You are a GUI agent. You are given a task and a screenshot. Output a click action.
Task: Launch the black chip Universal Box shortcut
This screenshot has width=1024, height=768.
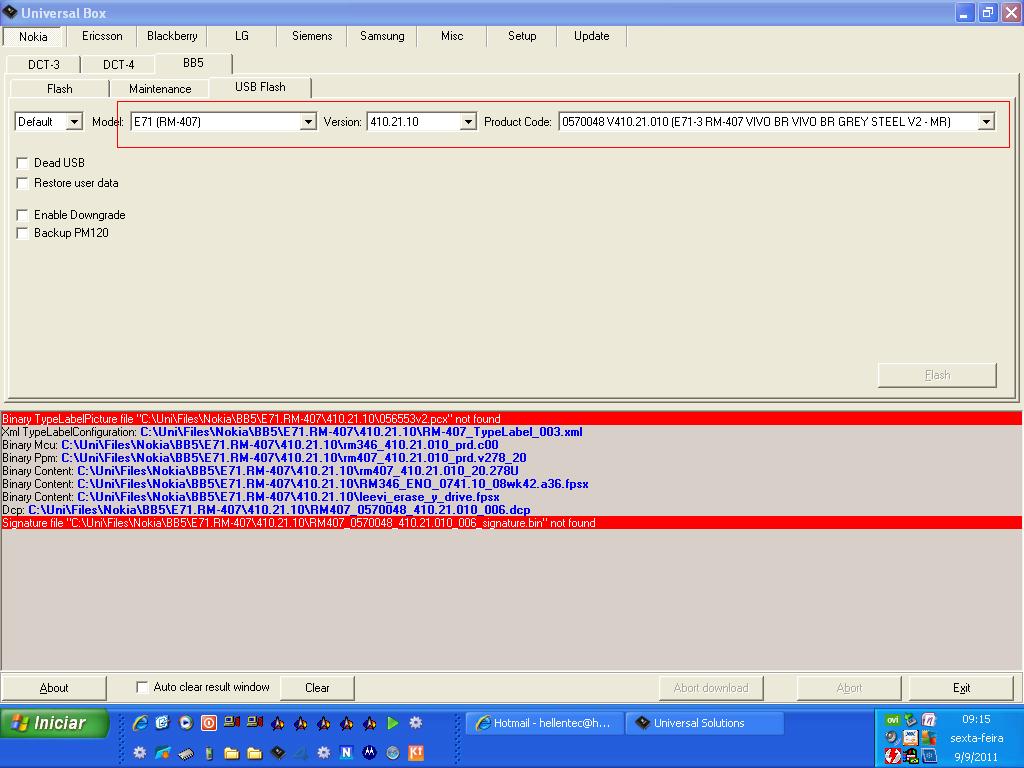[278, 753]
